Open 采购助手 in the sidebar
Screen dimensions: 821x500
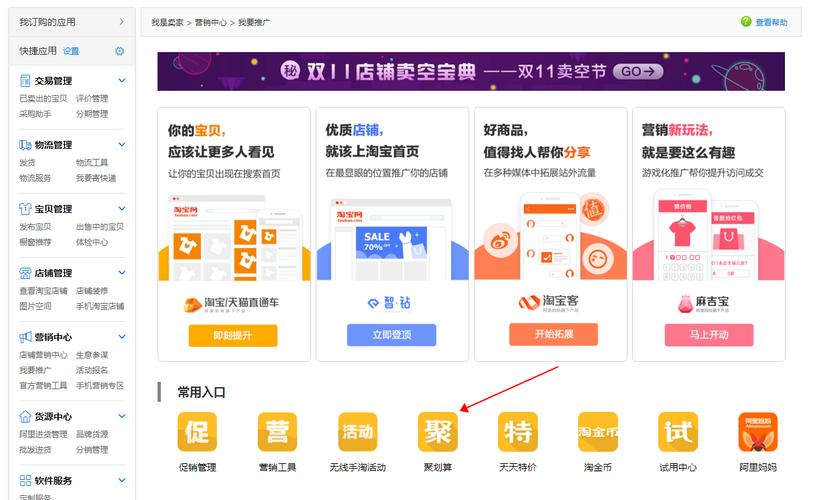[35, 114]
